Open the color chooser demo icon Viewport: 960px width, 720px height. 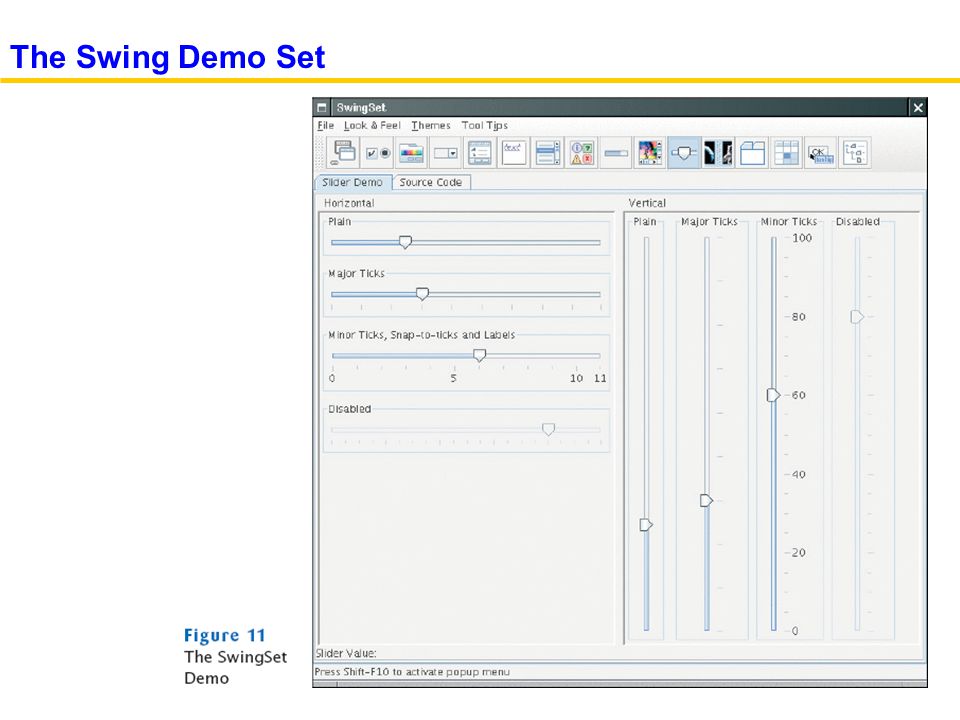(411, 152)
